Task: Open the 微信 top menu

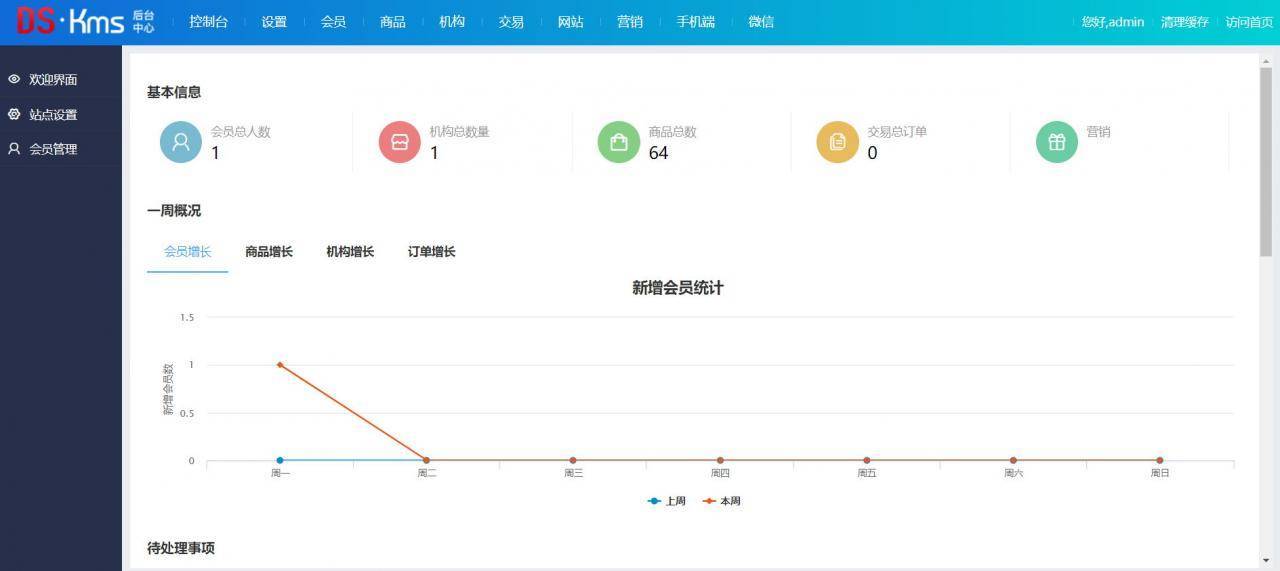Action: 761,21
